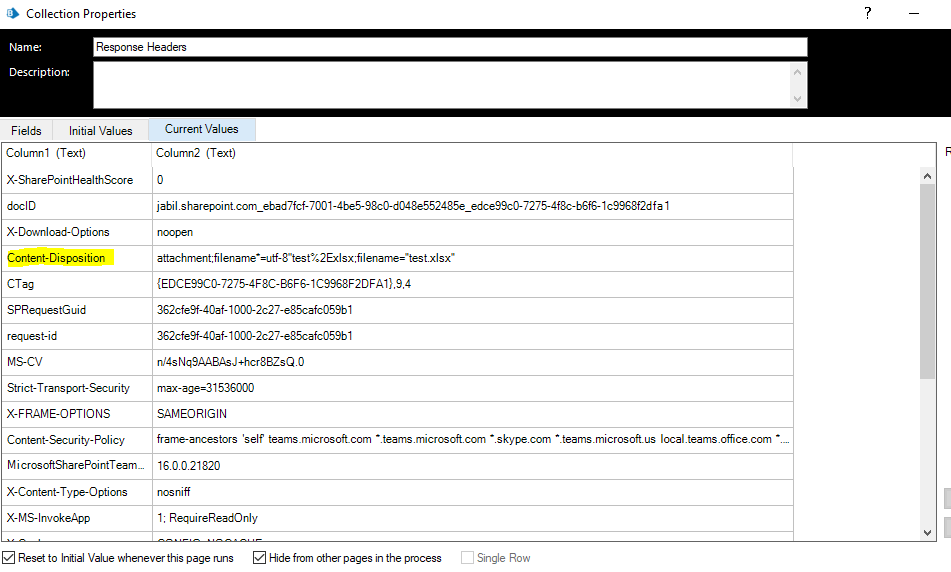The image size is (951, 572).
Task: Select the Current Values tab
Action: click(202, 129)
